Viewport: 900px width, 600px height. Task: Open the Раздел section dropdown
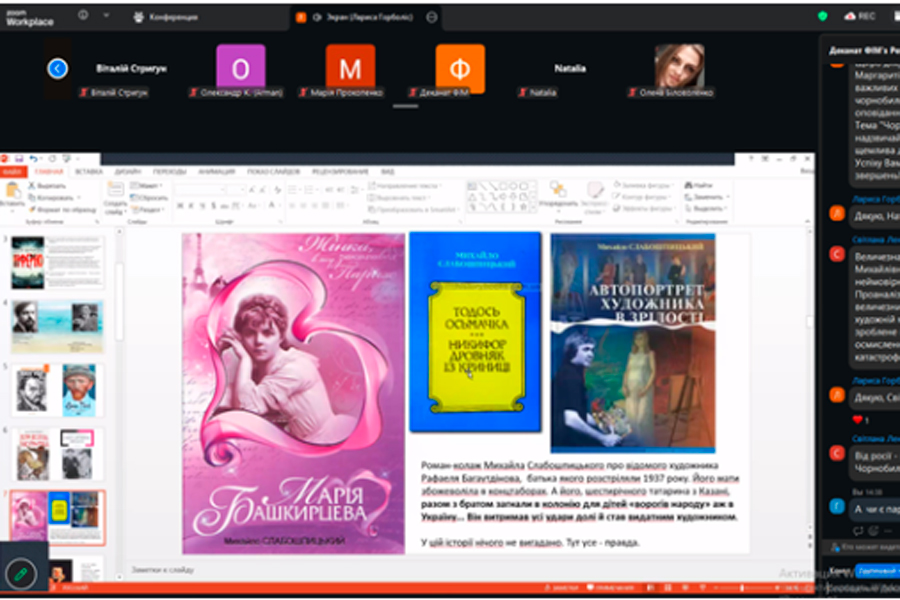click(x=147, y=210)
